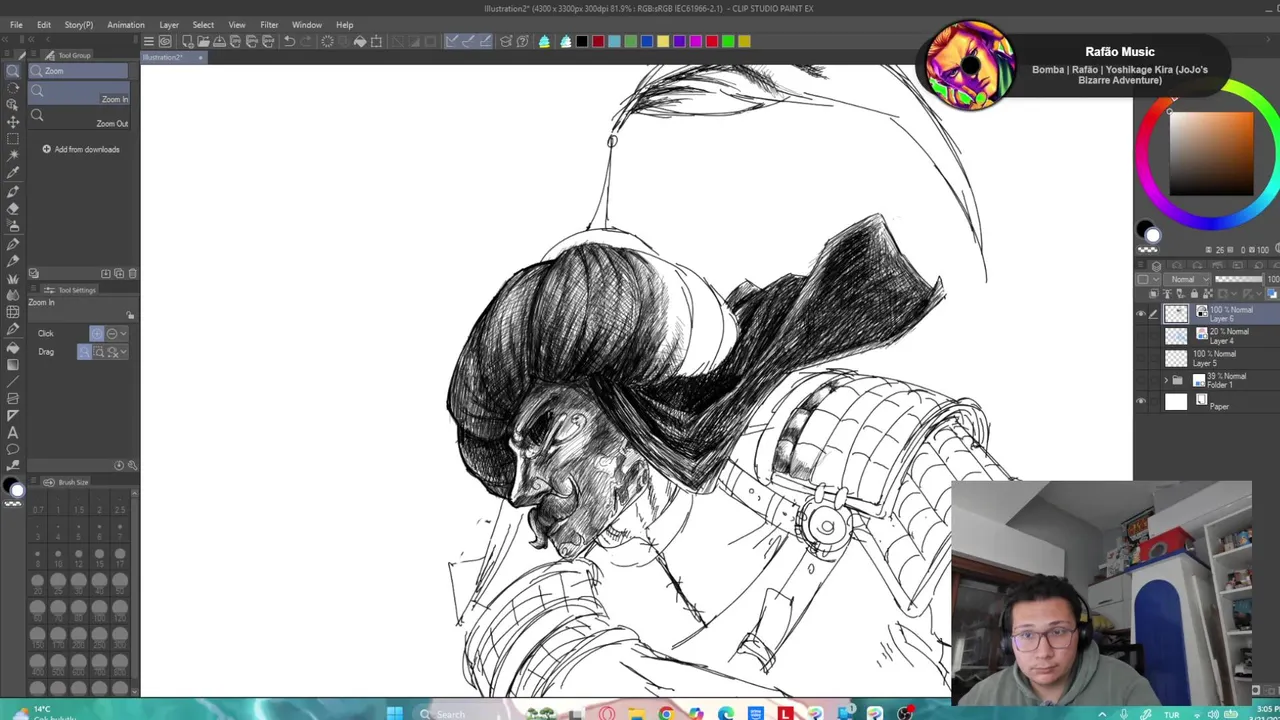Open the command bar hamburger menu

(148, 41)
